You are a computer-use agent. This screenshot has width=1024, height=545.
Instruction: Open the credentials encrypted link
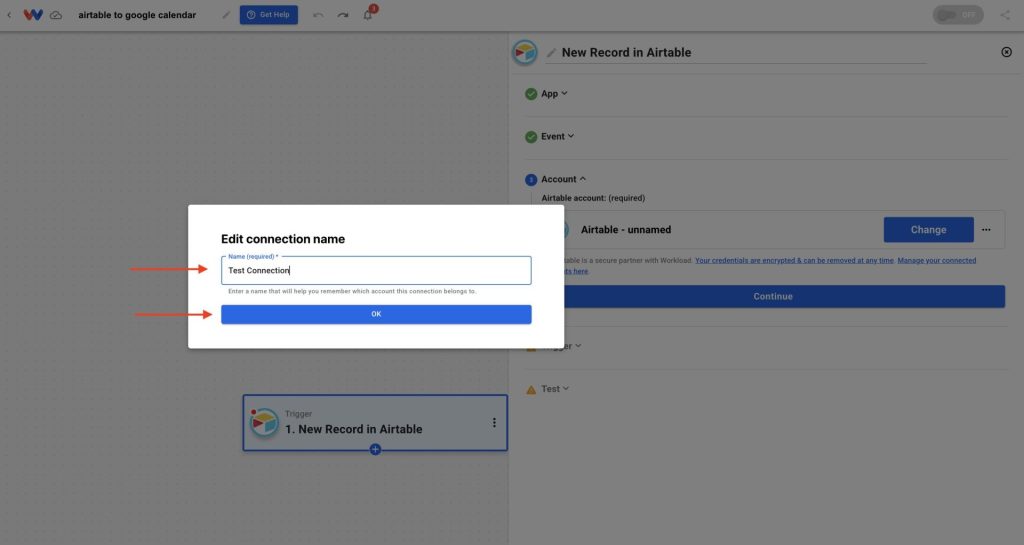[x=794, y=260]
